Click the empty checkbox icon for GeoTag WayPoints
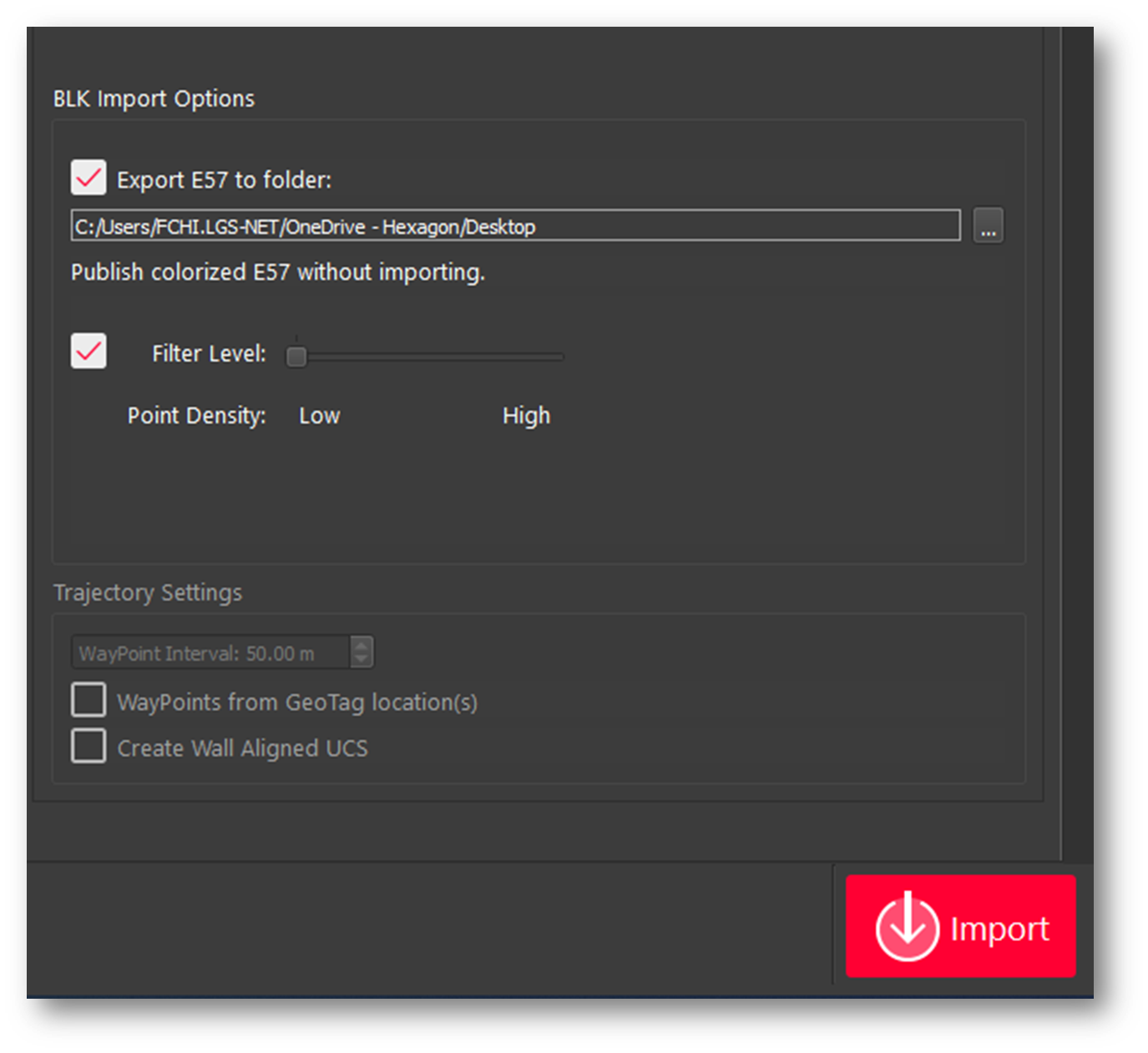The image size is (1148, 1053). tap(87, 700)
